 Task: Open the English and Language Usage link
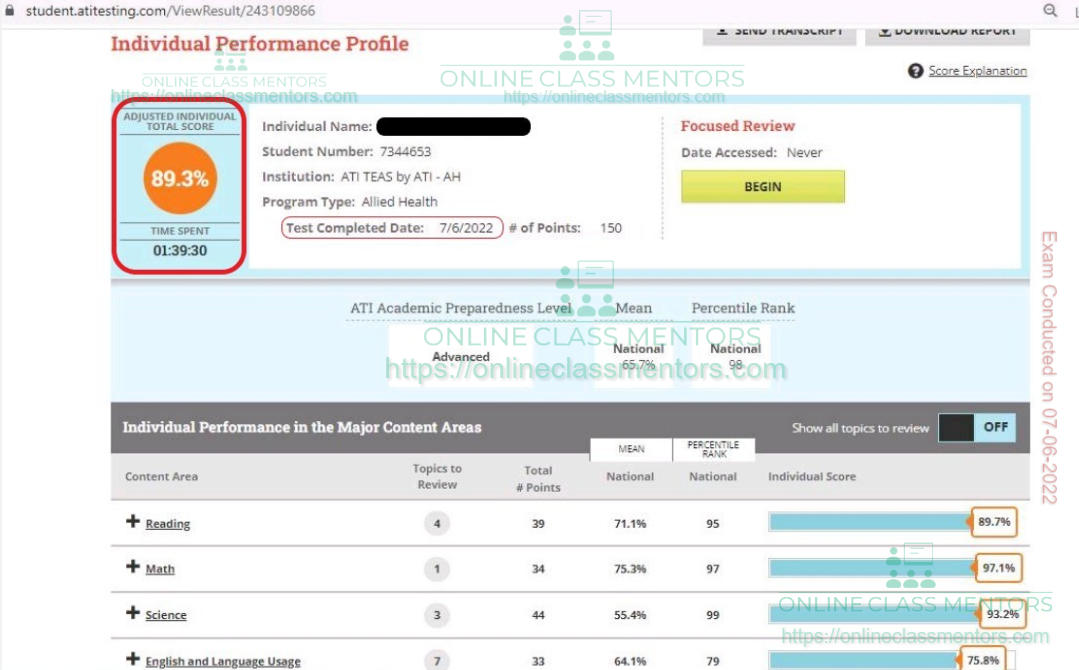(x=222, y=661)
